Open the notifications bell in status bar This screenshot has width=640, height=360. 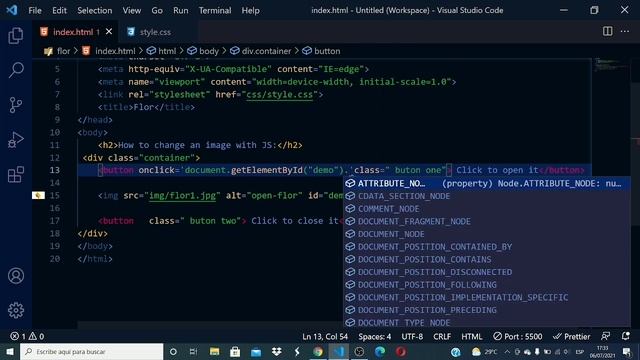click(625, 336)
